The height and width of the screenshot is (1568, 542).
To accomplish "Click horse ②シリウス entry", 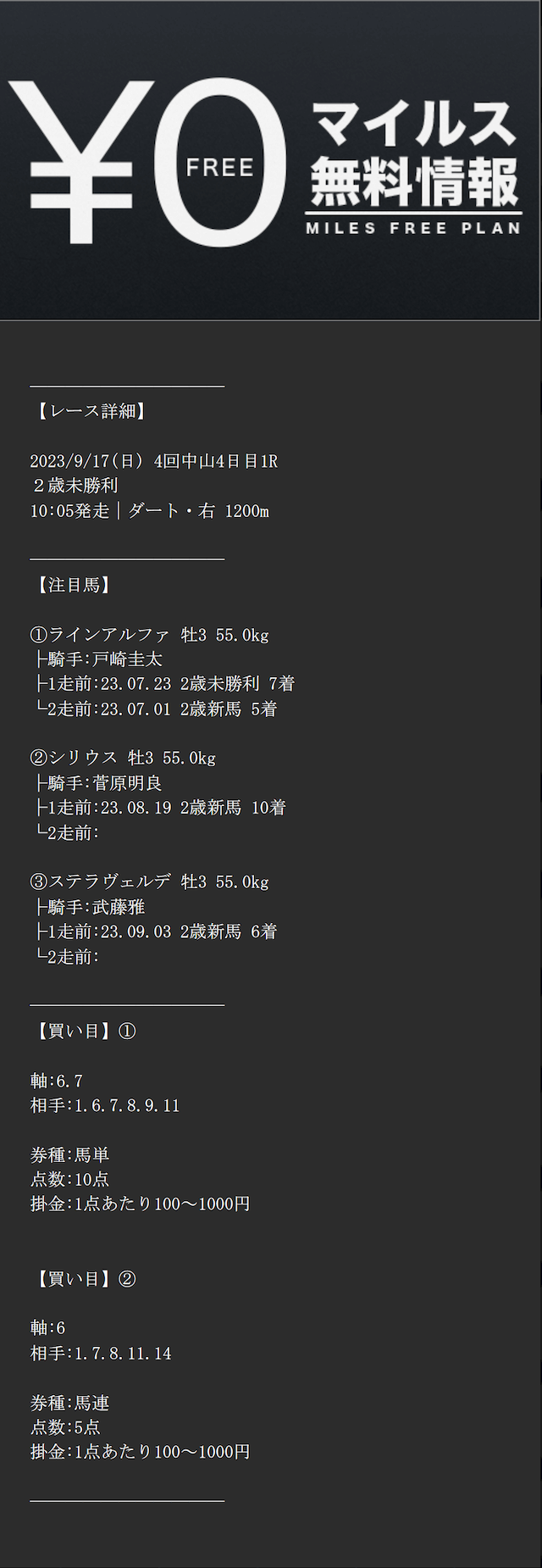I will click(x=124, y=758).
